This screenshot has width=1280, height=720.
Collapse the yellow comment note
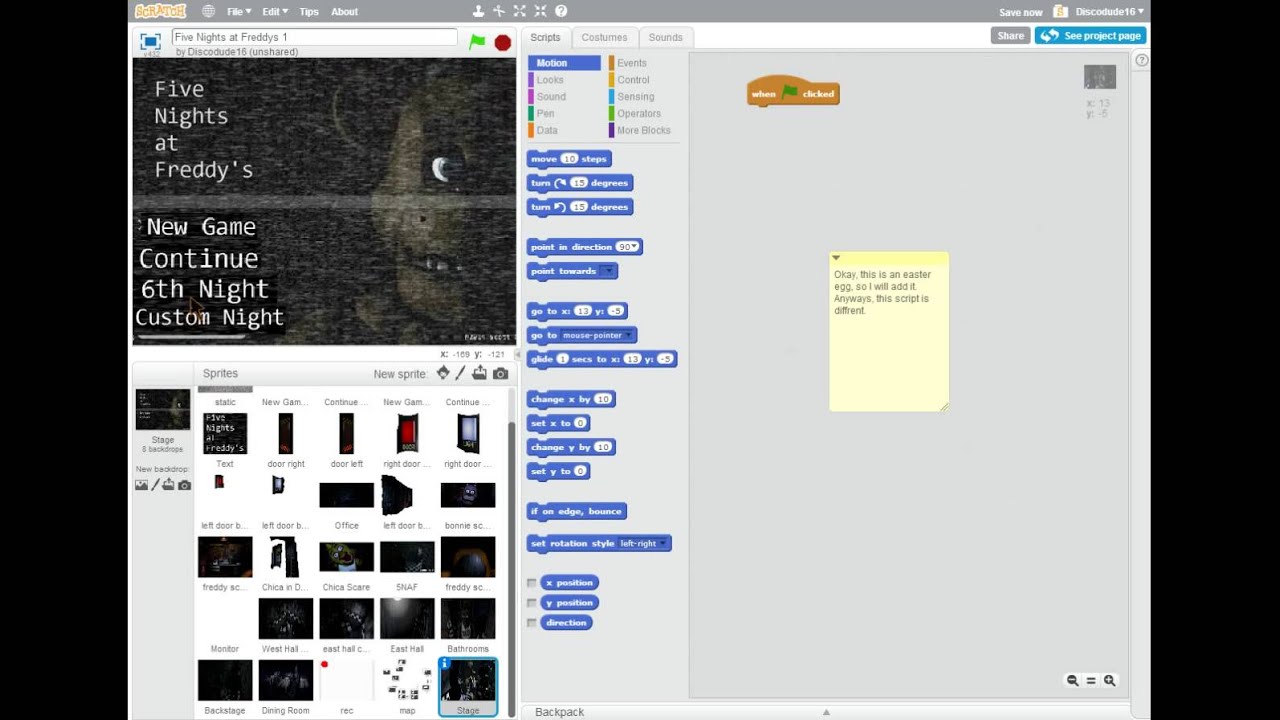point(836,258)
